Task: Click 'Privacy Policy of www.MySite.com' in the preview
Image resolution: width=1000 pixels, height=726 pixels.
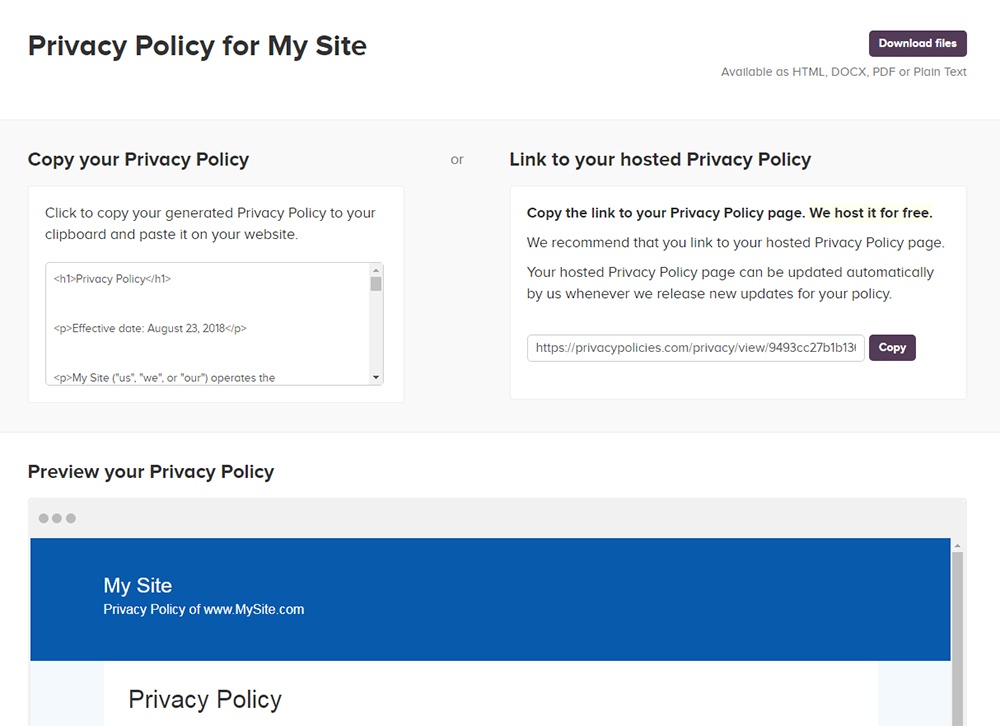Action: click(203, 609)
